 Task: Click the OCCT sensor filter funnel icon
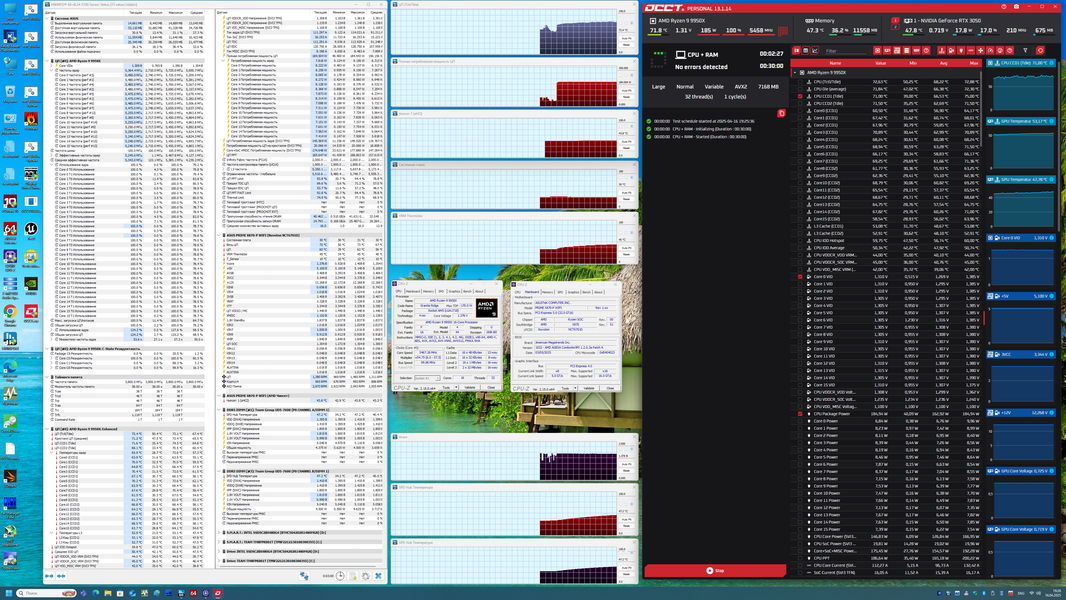click(x=1025, y=50)
